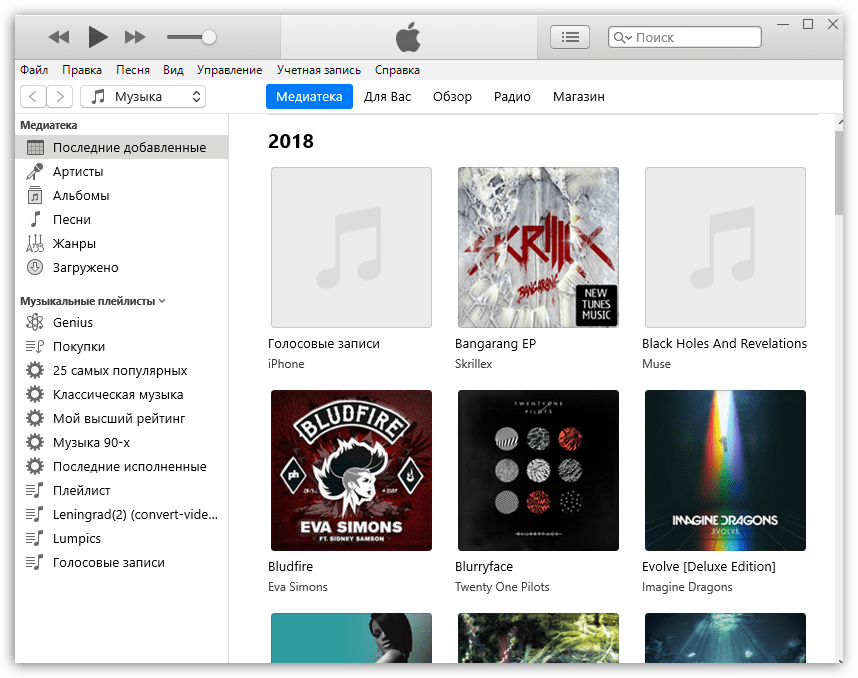
Task: Skip to the next track
Action: click(135, 37)
